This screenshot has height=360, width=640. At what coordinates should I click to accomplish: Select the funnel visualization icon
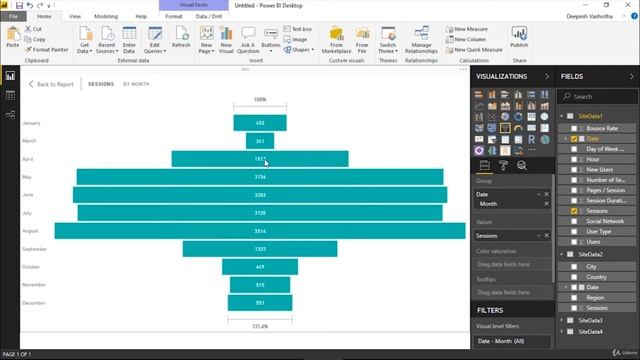505,128
